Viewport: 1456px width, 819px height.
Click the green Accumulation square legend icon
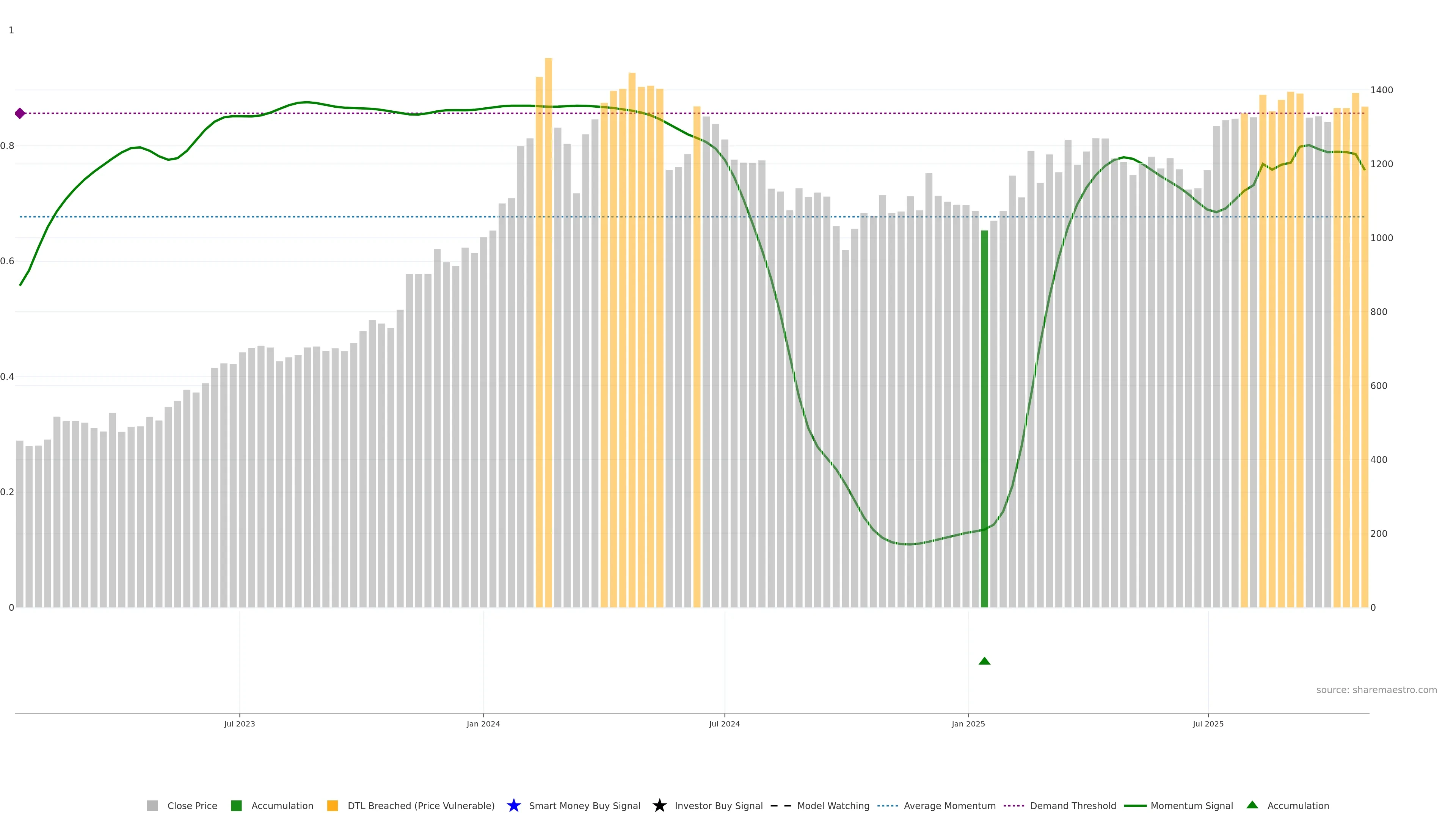[x=236, y=805]
